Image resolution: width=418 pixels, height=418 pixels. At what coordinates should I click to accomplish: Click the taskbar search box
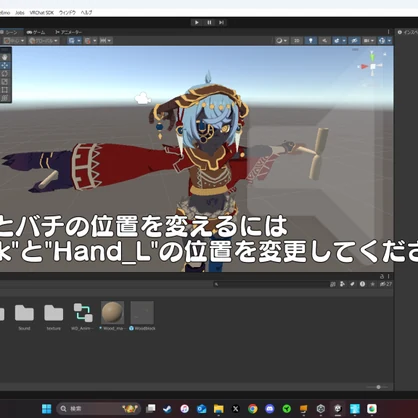(99, 408)
